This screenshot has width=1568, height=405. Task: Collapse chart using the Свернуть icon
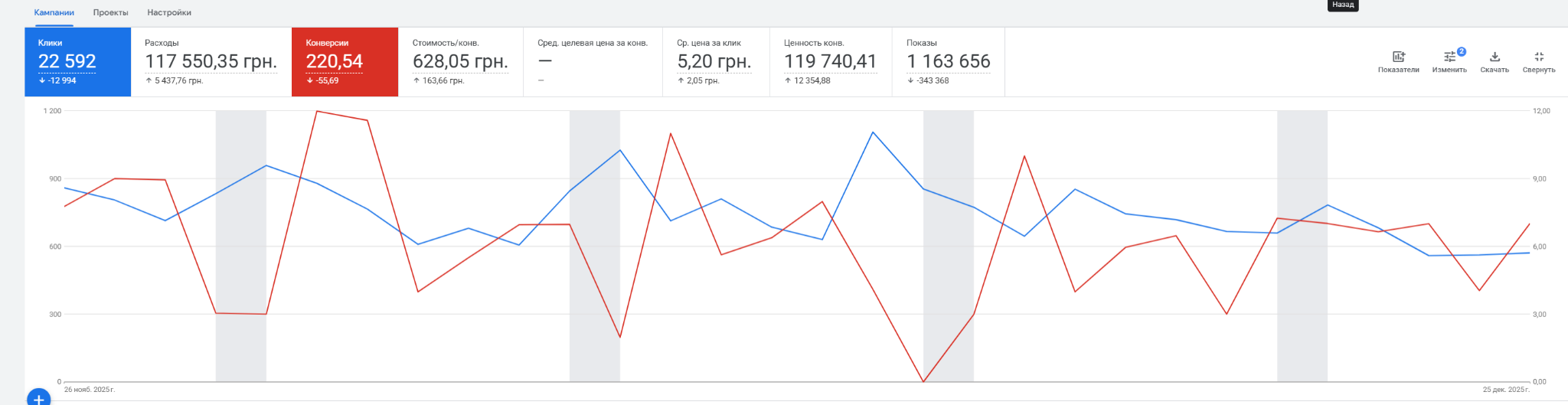(1539, 57)
